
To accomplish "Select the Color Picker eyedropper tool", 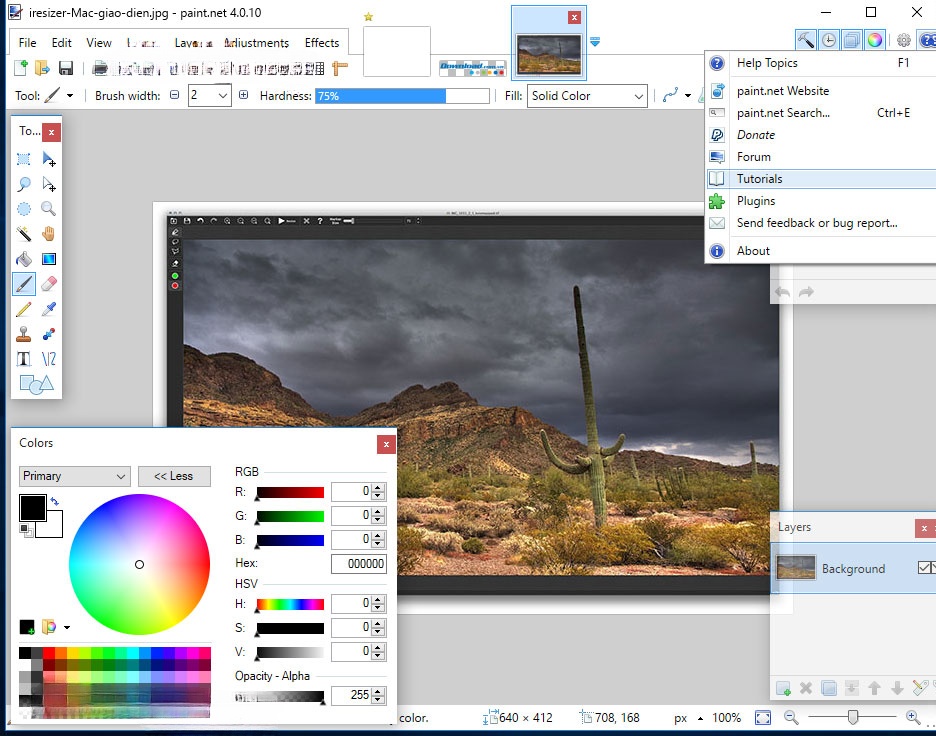I will point(49,309).
